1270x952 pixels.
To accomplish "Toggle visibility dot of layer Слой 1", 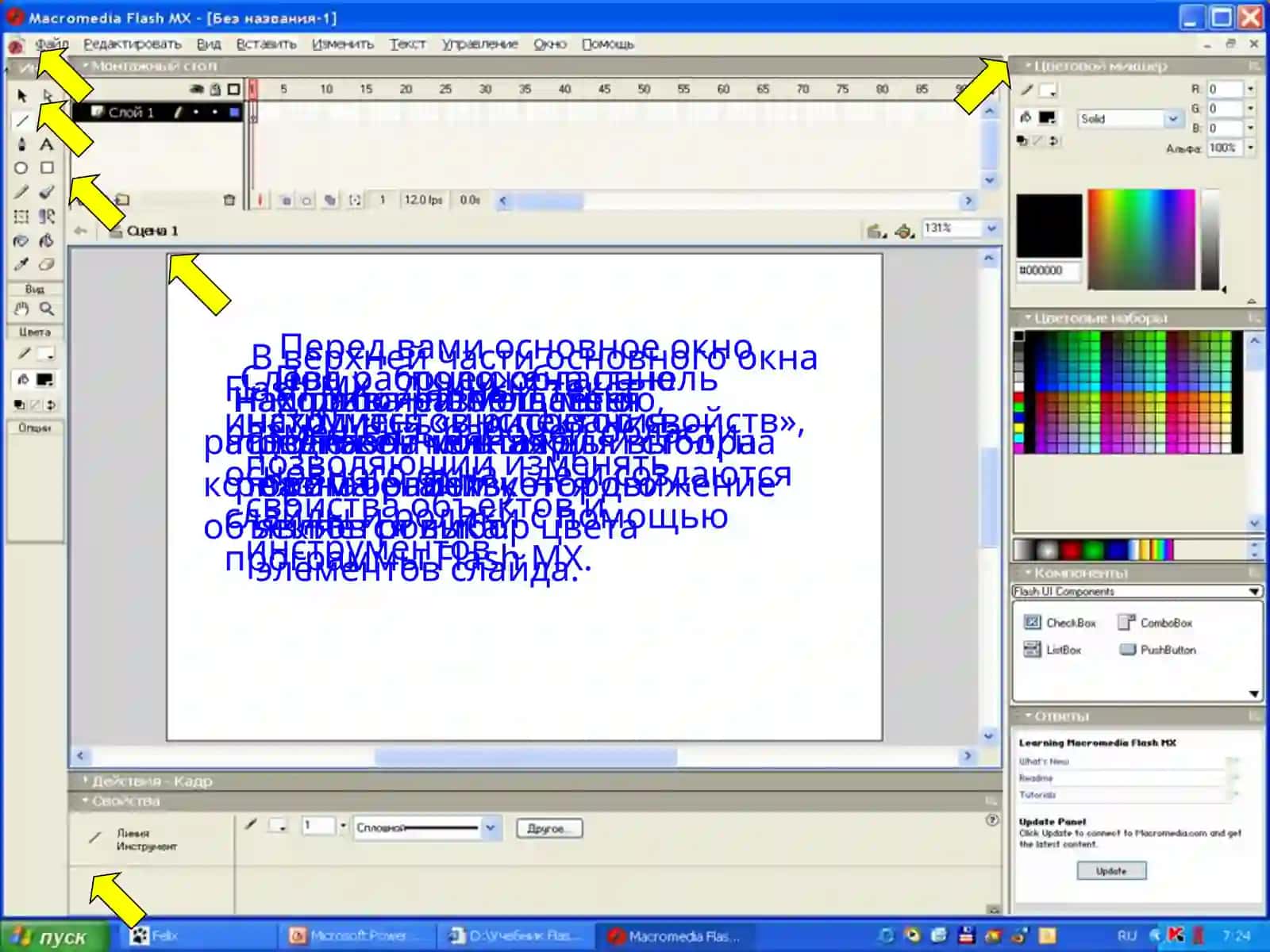I will [x=196, y=113].
